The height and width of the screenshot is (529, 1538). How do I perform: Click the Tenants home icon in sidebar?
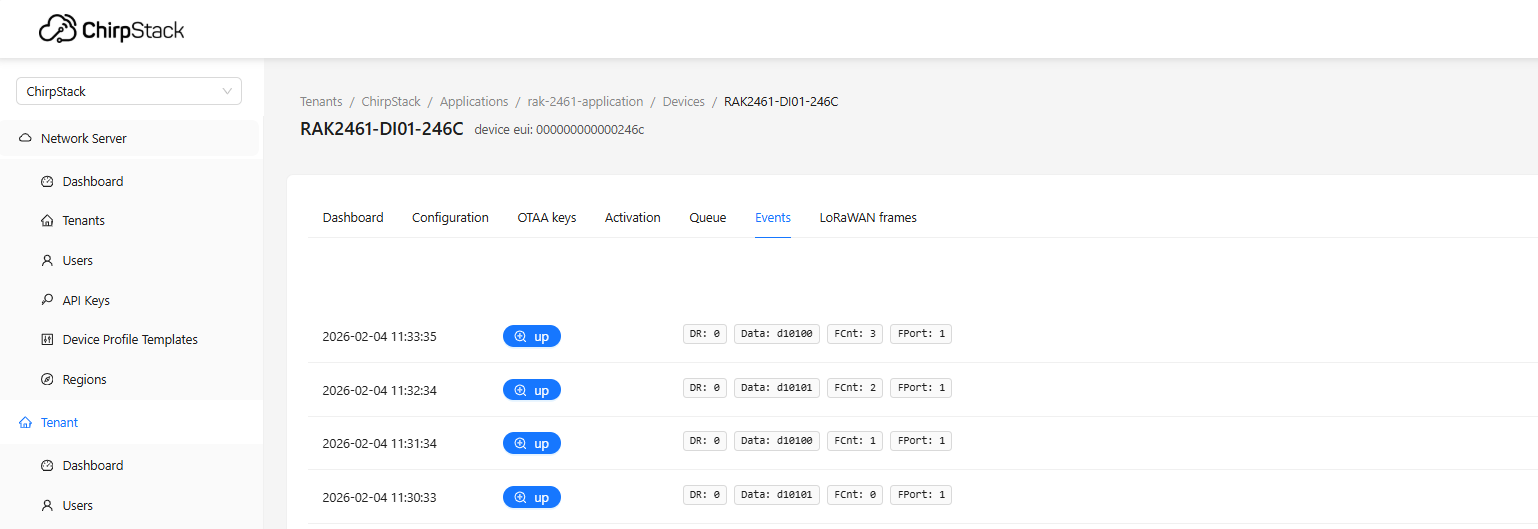click(47, 221)
